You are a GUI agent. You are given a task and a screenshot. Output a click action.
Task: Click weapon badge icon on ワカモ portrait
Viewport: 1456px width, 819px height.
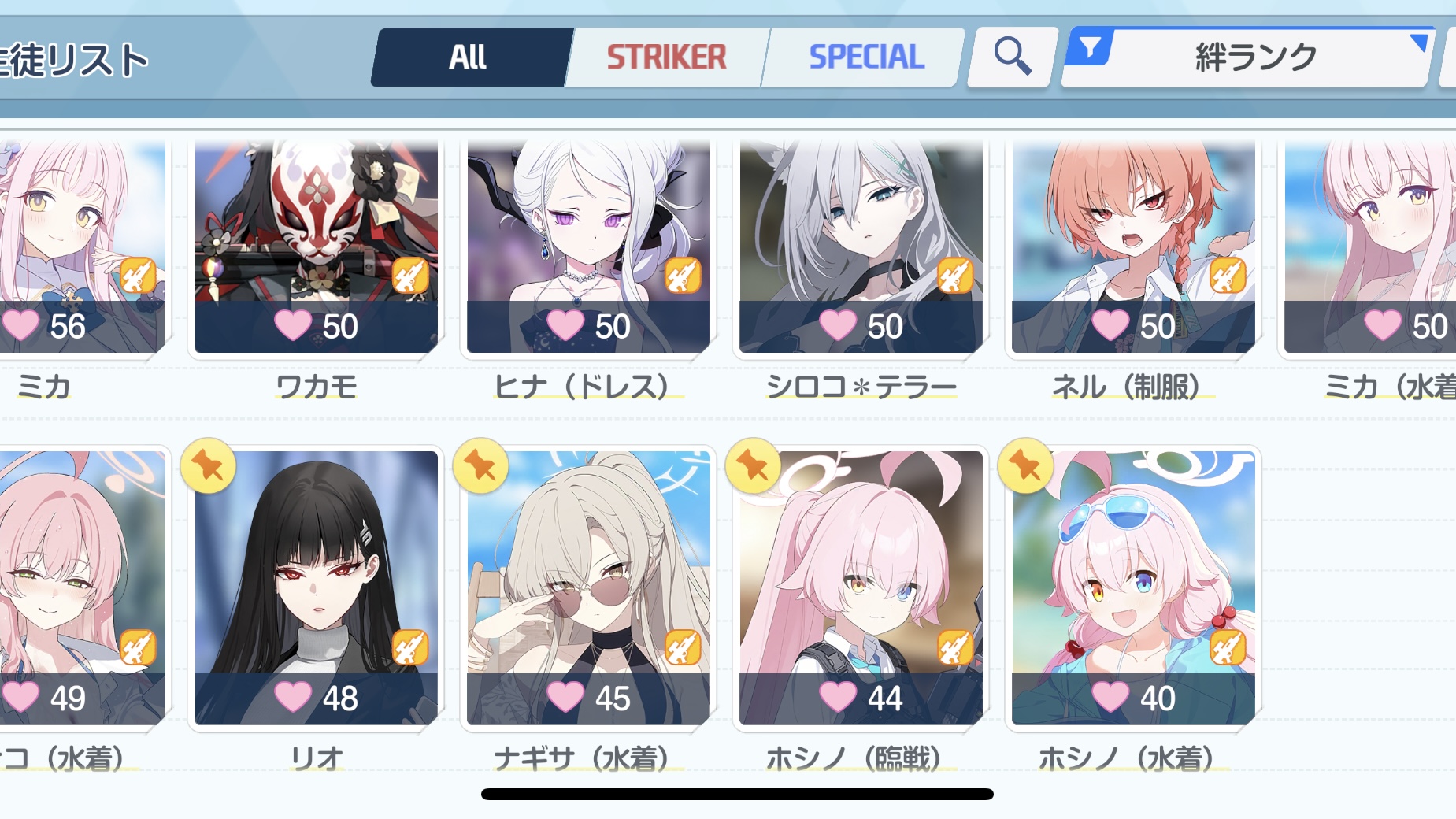410,276
